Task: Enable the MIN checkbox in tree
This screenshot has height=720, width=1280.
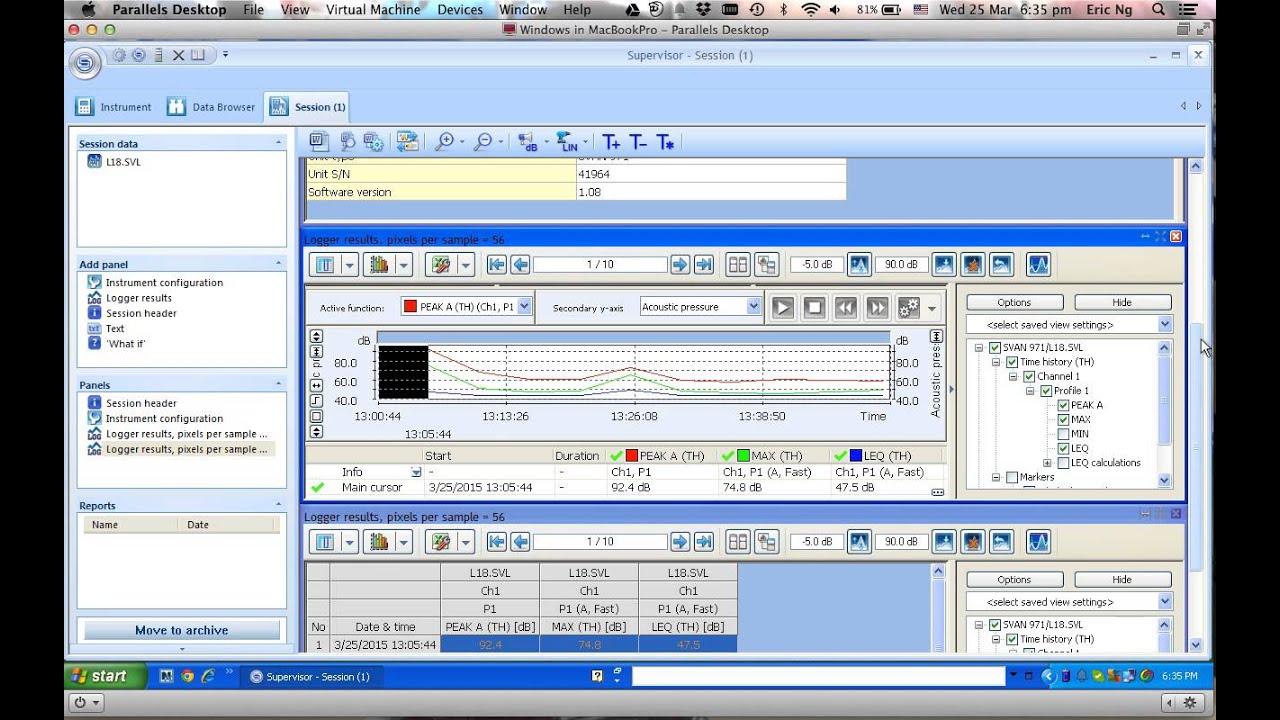Action: tap(1063, 434)
